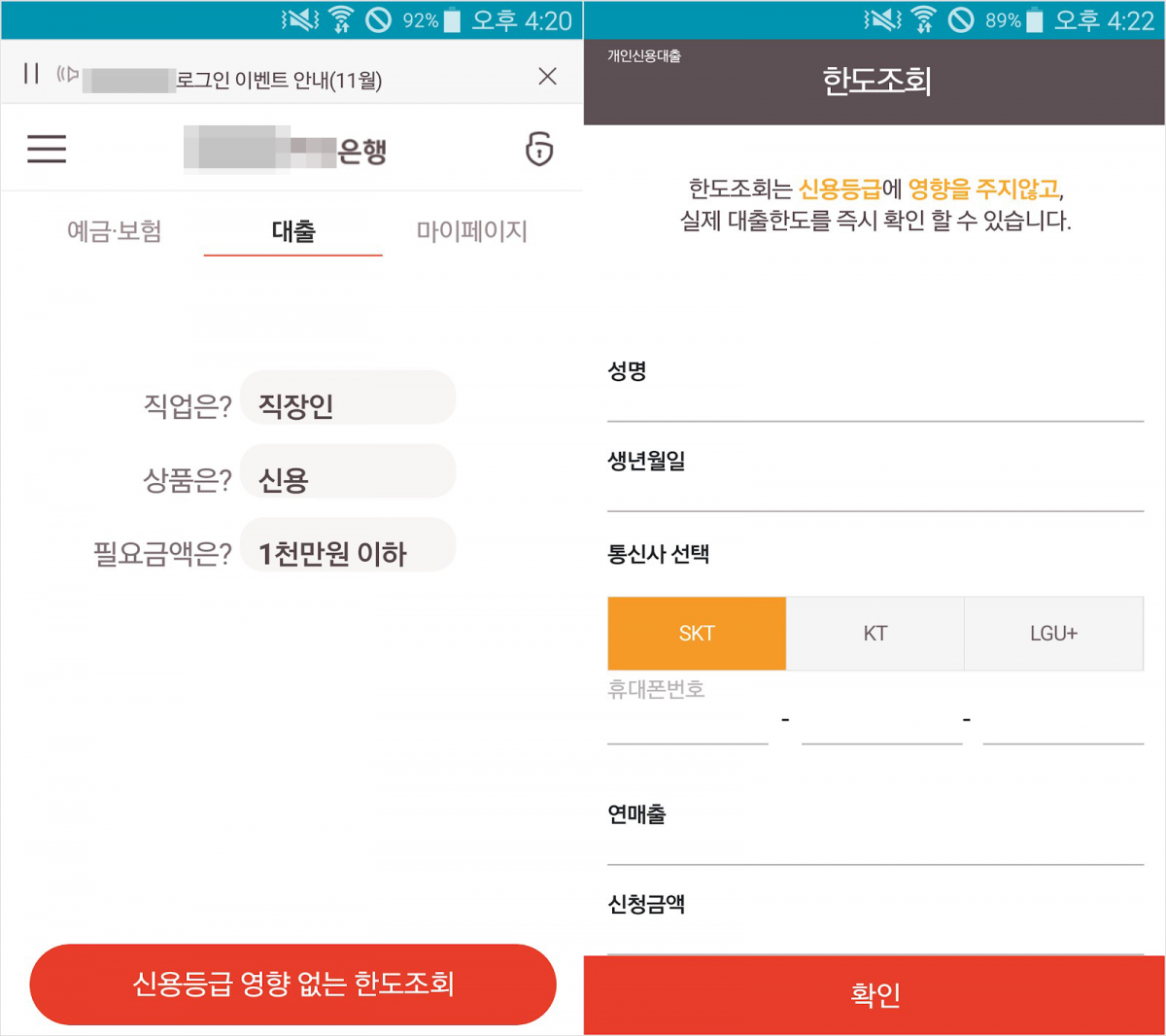
Task: Open the 직장인 occupation selector
Action: point(347,397)
